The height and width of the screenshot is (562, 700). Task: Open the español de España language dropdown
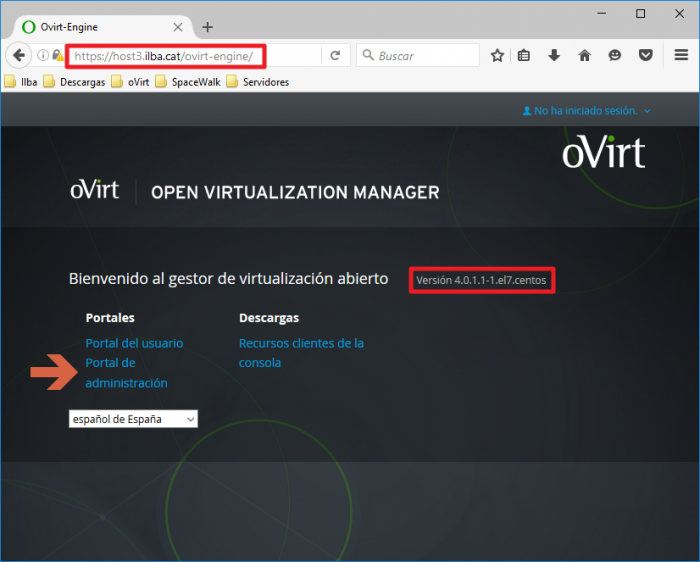pyautogui.click(x=133, y=419)
